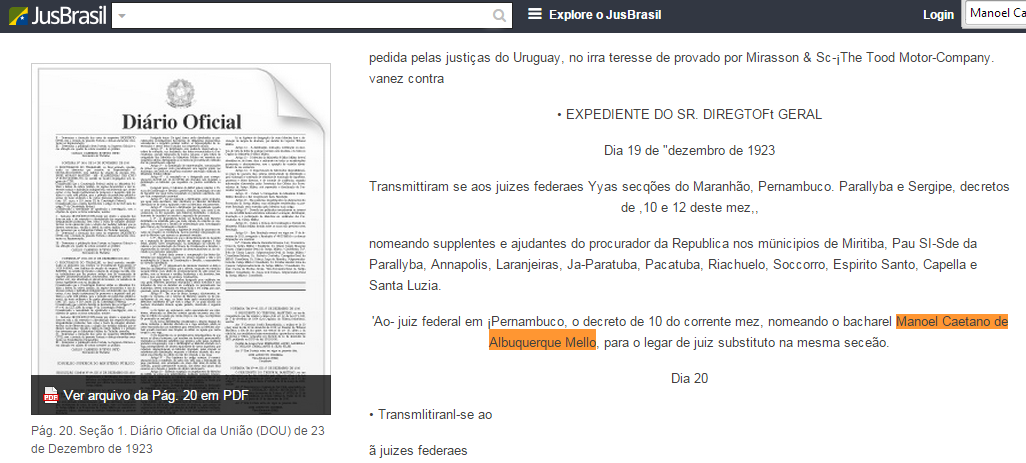The image size is (1026, 463).
Task: Click the hamburger menu icon
Action: point(535,15)
